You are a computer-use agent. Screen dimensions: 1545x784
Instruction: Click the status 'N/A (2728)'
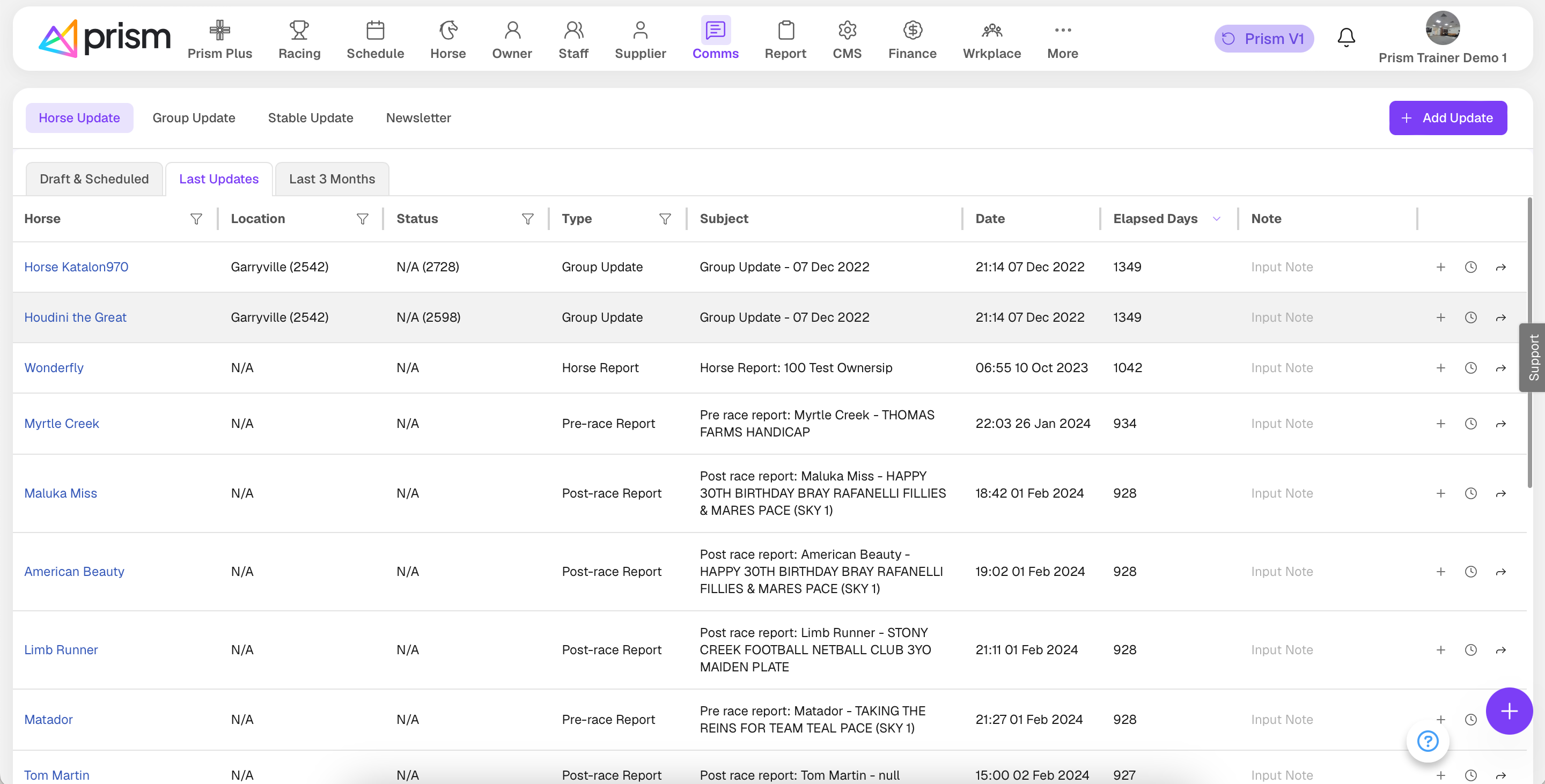click(428, 268)
